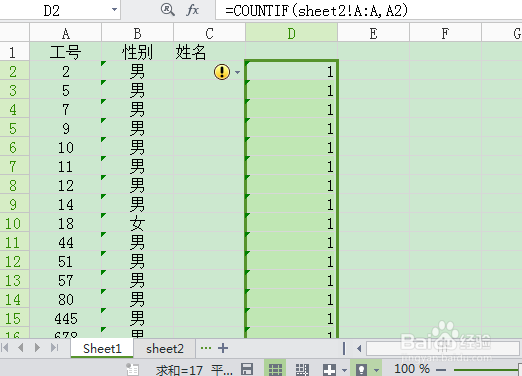
Task: Select column B header
Action: 137,33
